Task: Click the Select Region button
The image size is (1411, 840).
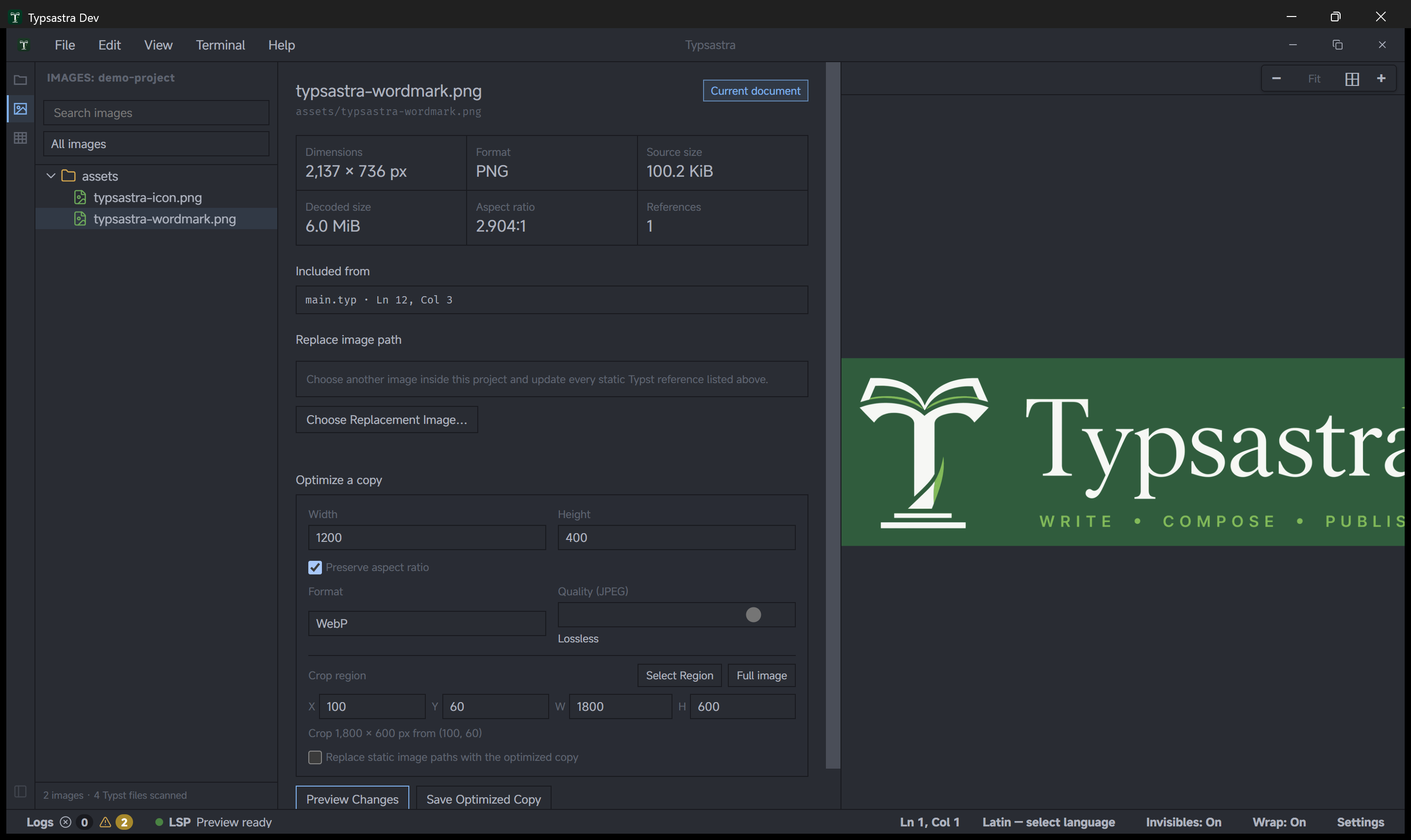Action: click(679, 675)
